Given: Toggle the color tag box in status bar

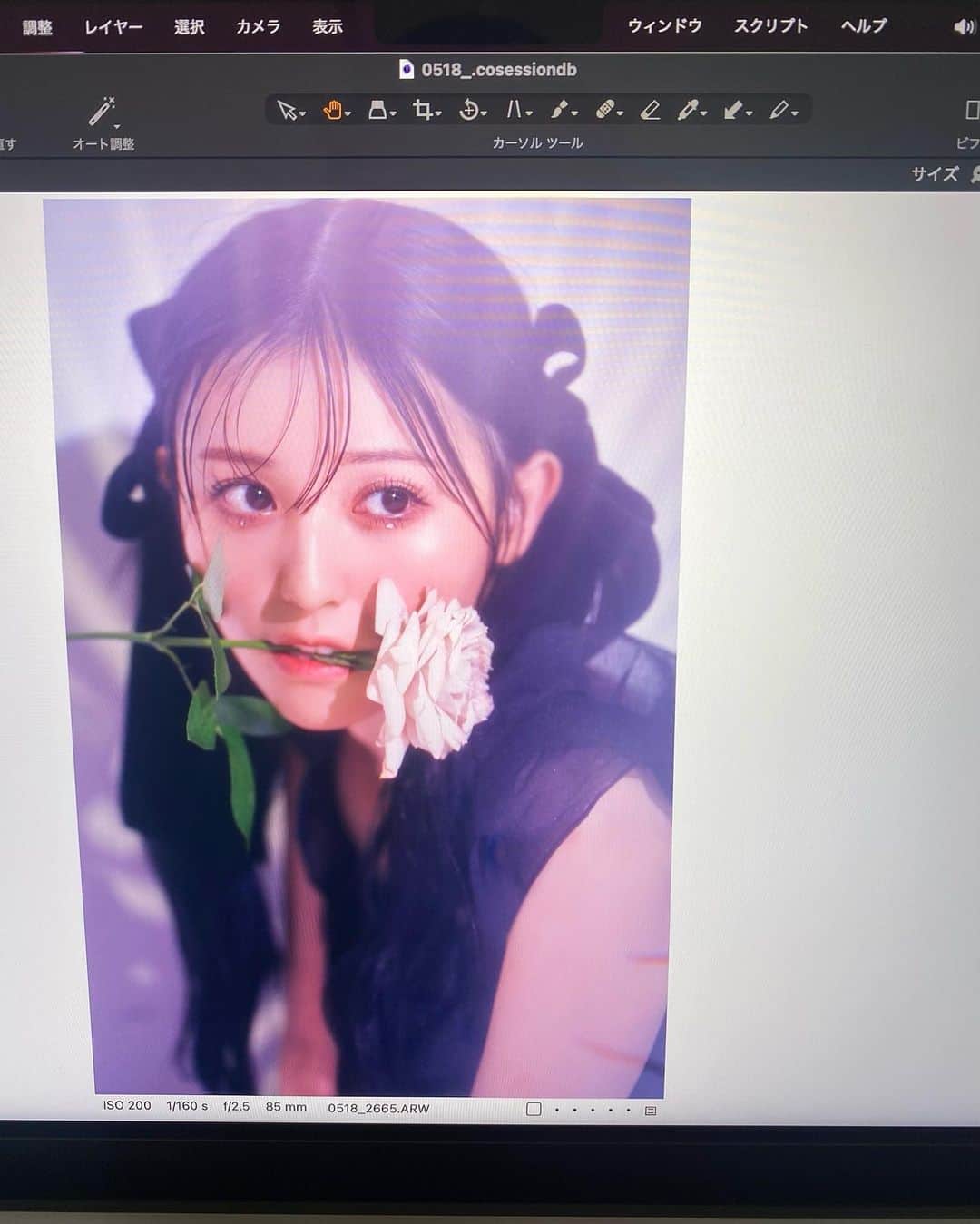Looking at the screenshot, I should click(x=534, y=1109).
